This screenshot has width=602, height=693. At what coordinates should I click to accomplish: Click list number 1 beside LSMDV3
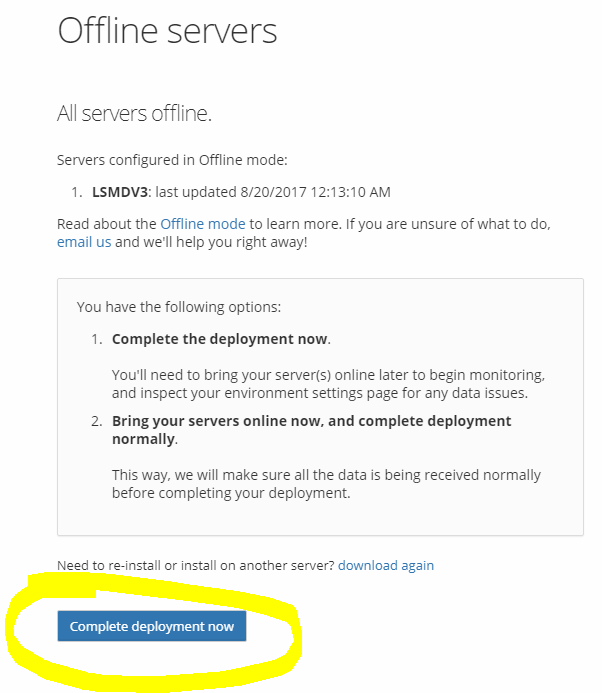76,191
